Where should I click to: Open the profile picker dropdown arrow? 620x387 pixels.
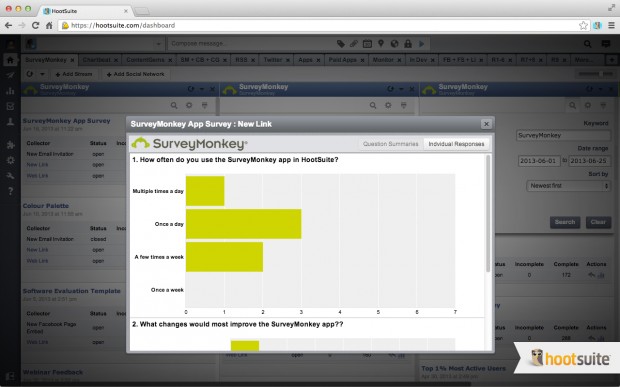pyautogui.click(x=159, y=44)
